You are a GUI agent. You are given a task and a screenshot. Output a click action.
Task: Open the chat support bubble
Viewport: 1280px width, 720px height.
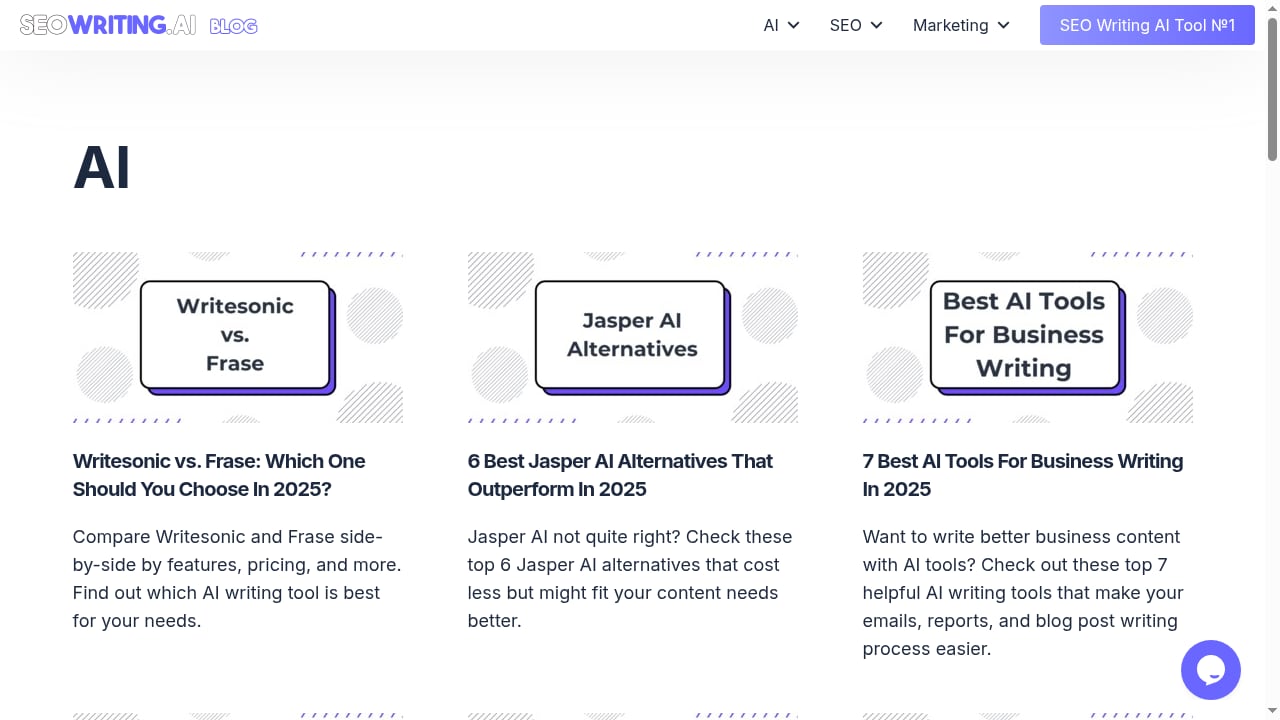(x=1211, y=670)
